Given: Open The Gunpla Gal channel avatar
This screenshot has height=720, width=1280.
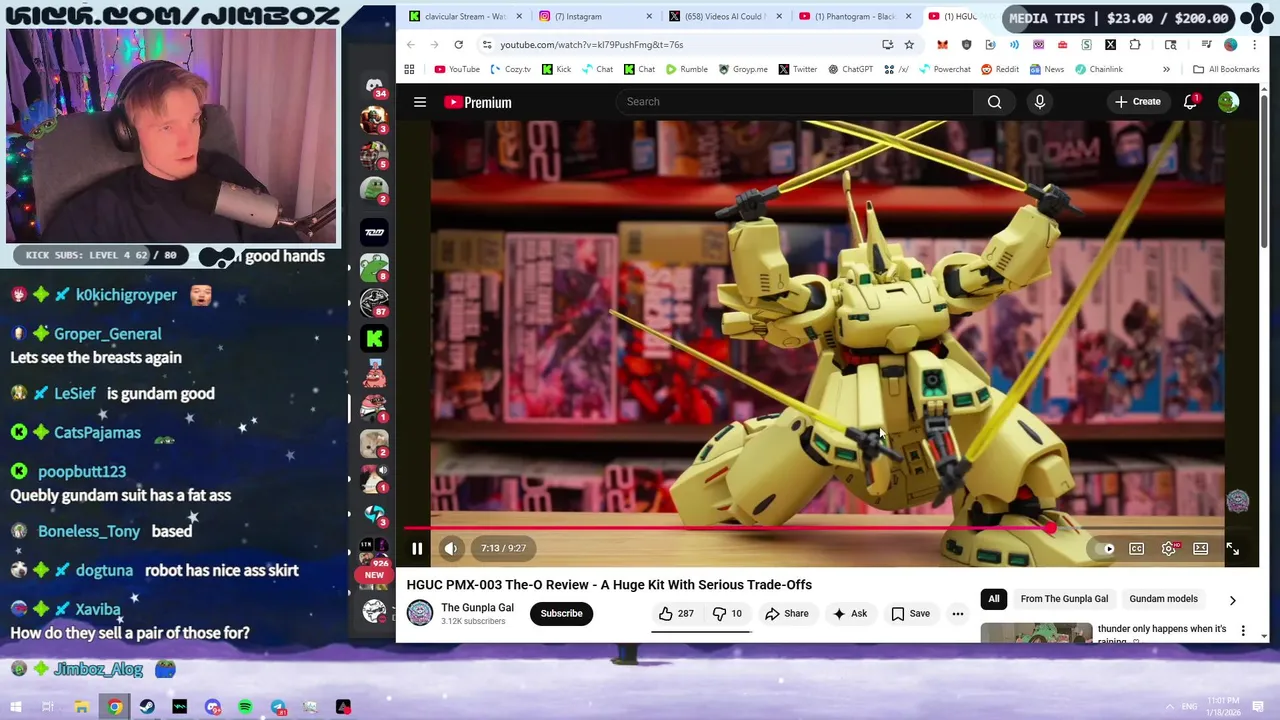Looking at the screenshot, I should pyautogui.click(x=420, y=613).
